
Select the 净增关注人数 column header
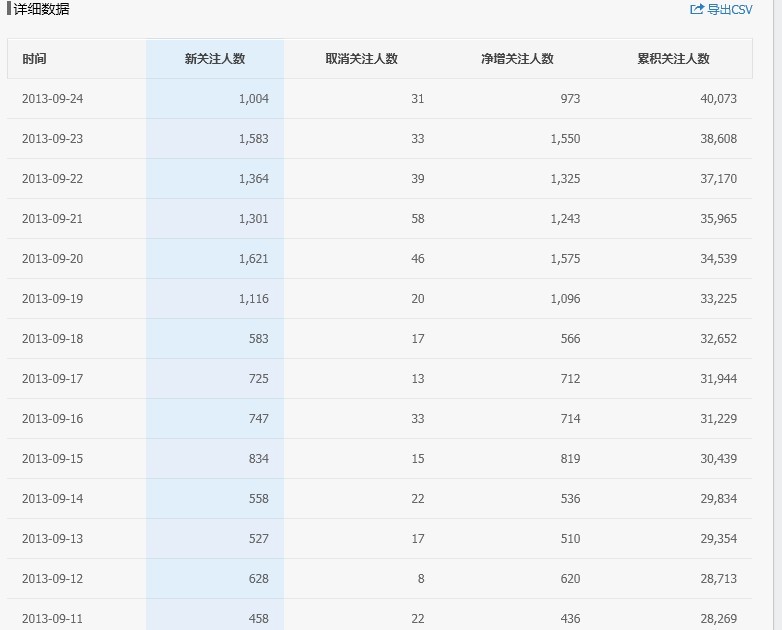pos(517,59)
